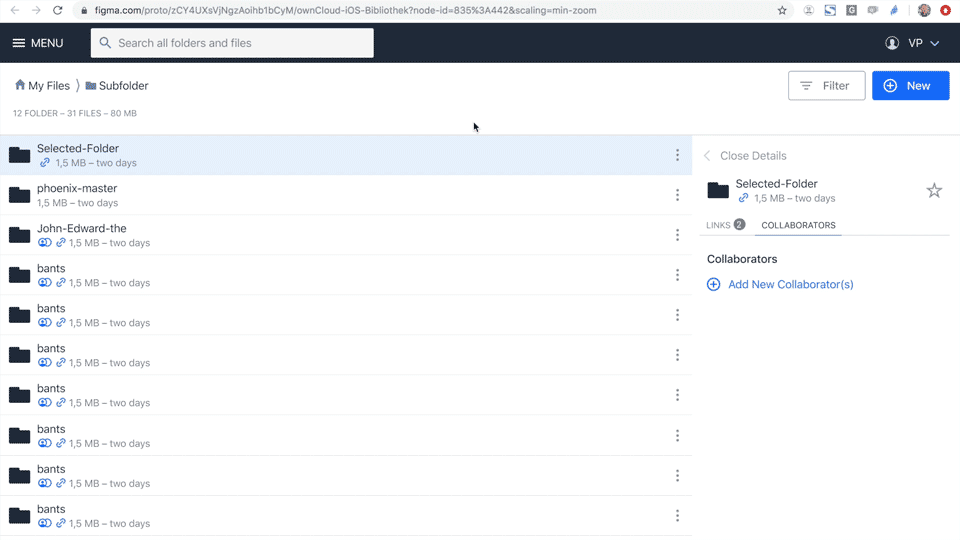
Task: Click the search magnifier icon
Action: point(105,43)
